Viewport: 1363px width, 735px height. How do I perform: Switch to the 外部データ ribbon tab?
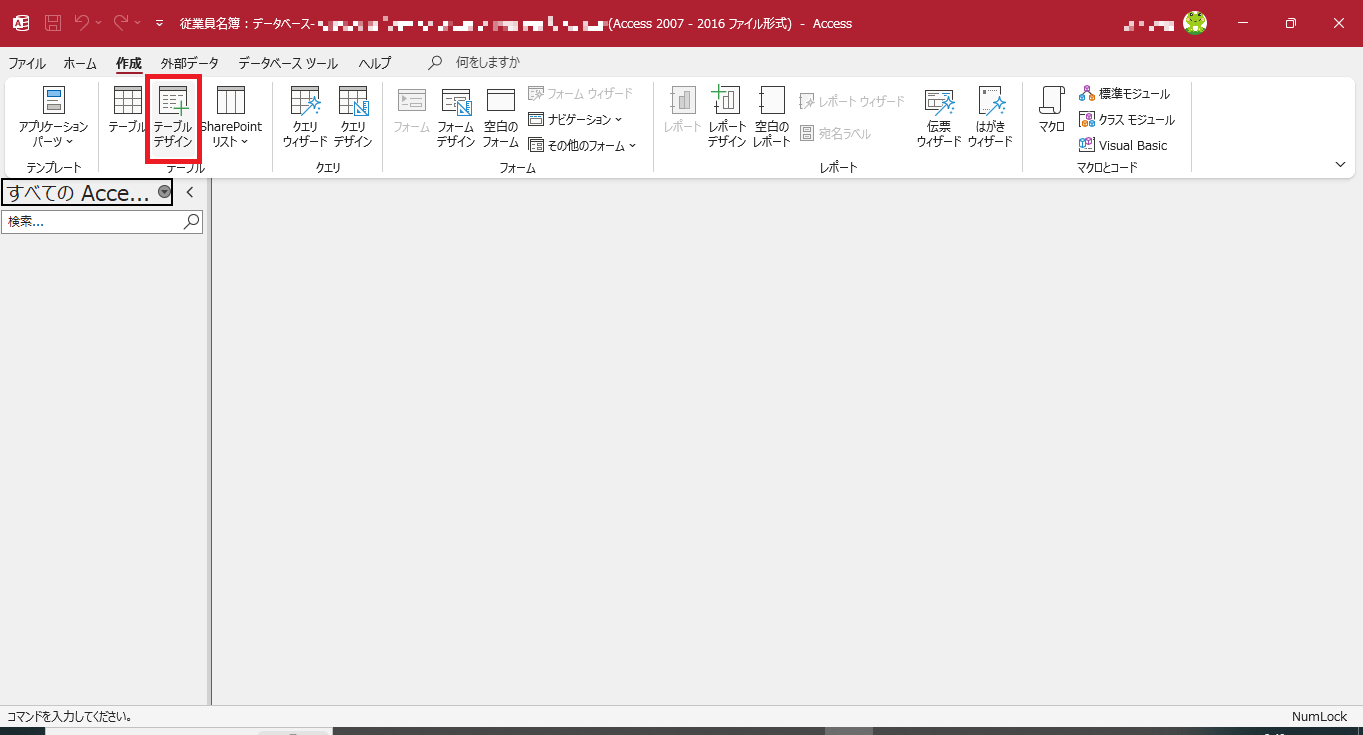point(189,62)
